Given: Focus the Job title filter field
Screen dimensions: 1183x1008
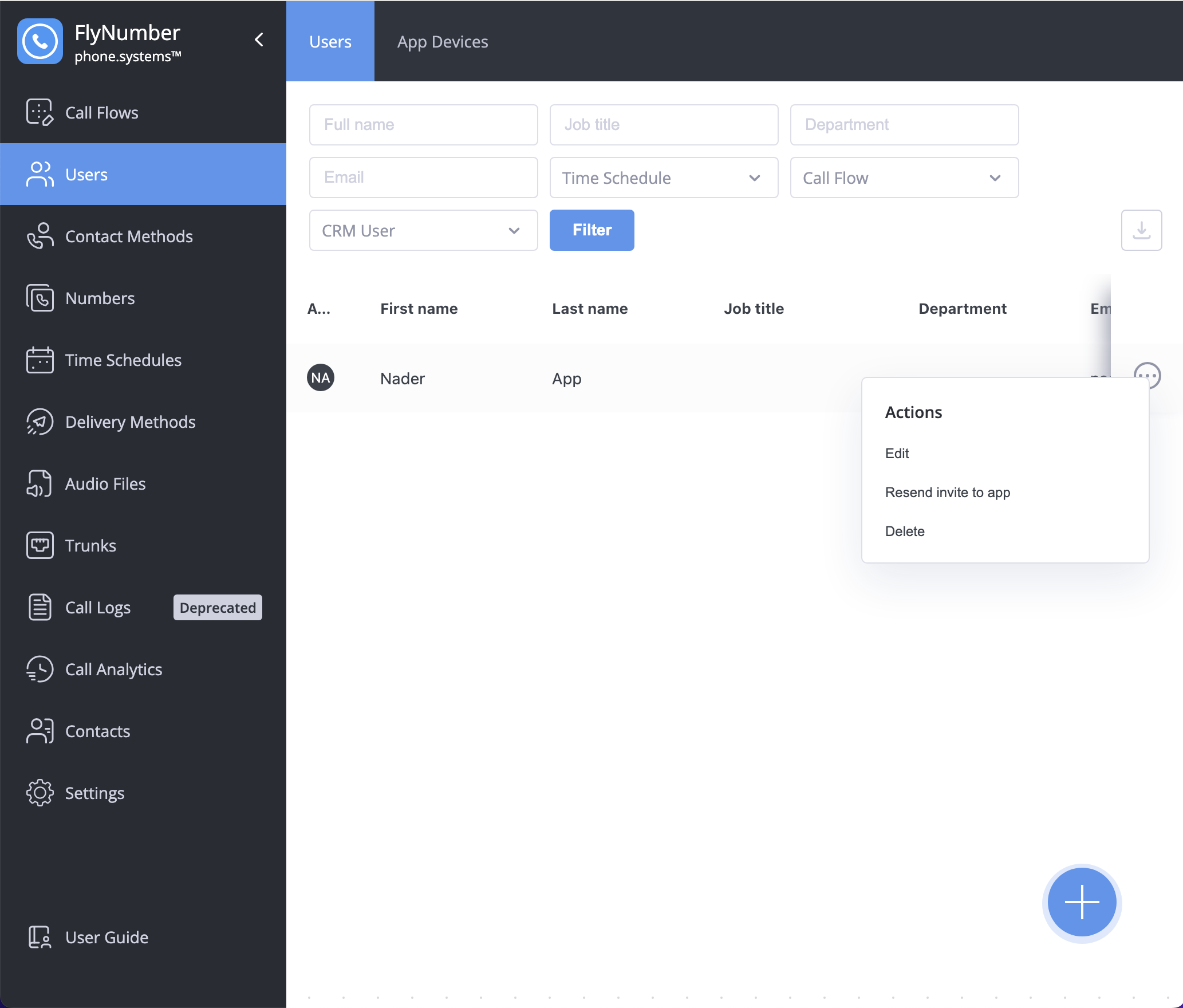Looking at the screenshot, I should pyautogui.click(x=664, y=125).
